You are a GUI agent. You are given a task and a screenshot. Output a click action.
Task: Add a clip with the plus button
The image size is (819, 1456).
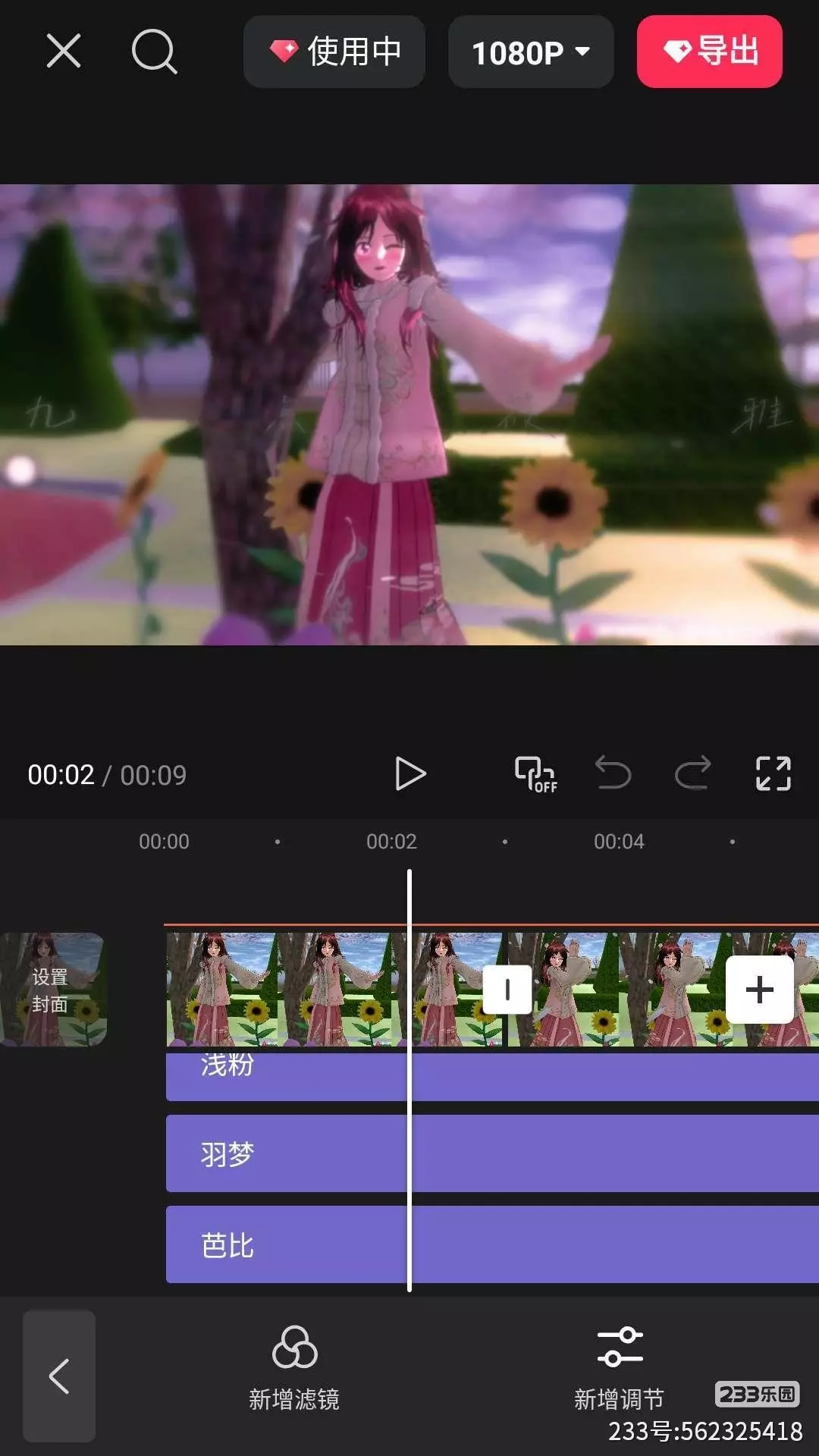click(760, 989)
